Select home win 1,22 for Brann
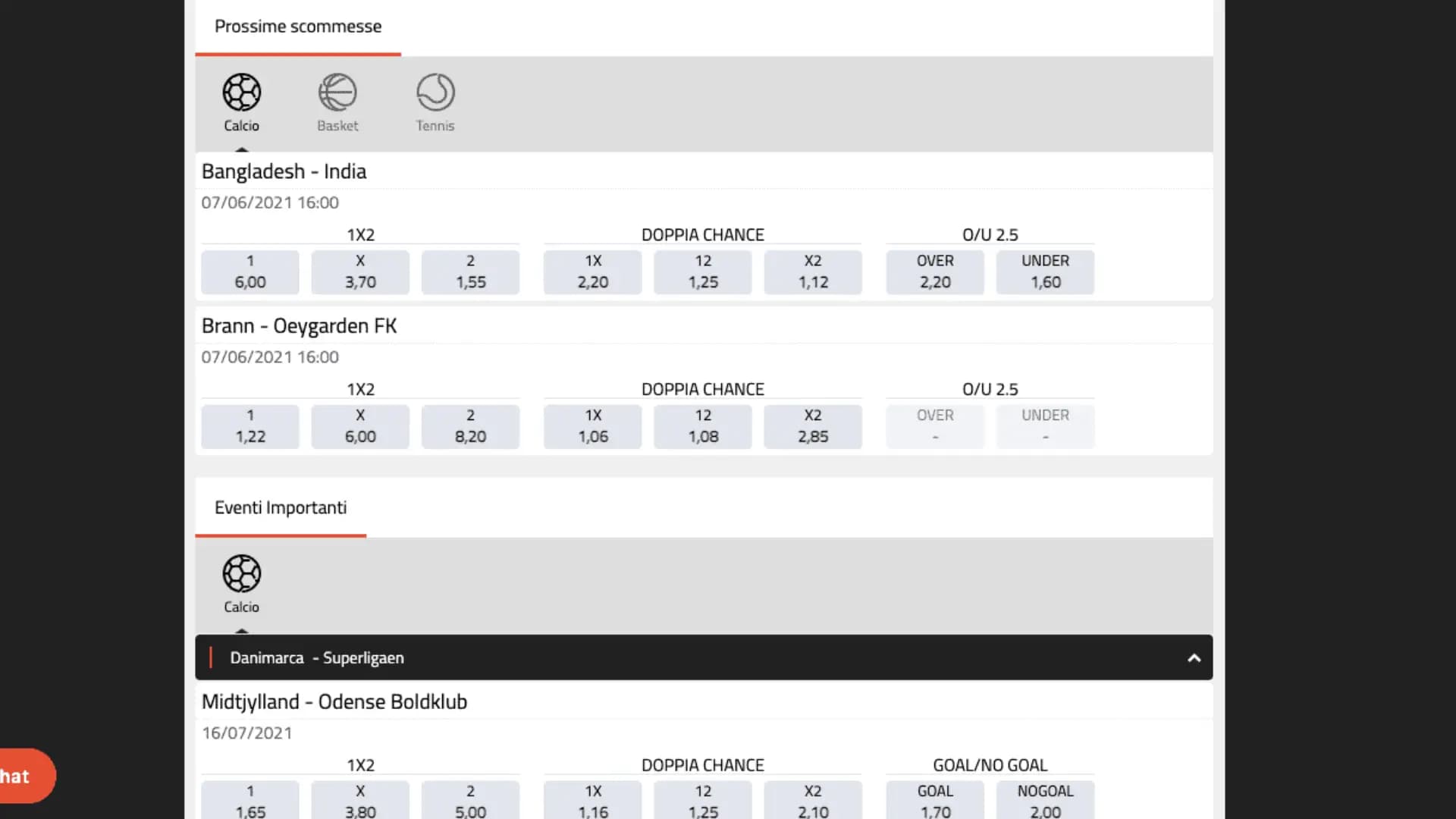 pyautogui.click(x=250, y=426)
